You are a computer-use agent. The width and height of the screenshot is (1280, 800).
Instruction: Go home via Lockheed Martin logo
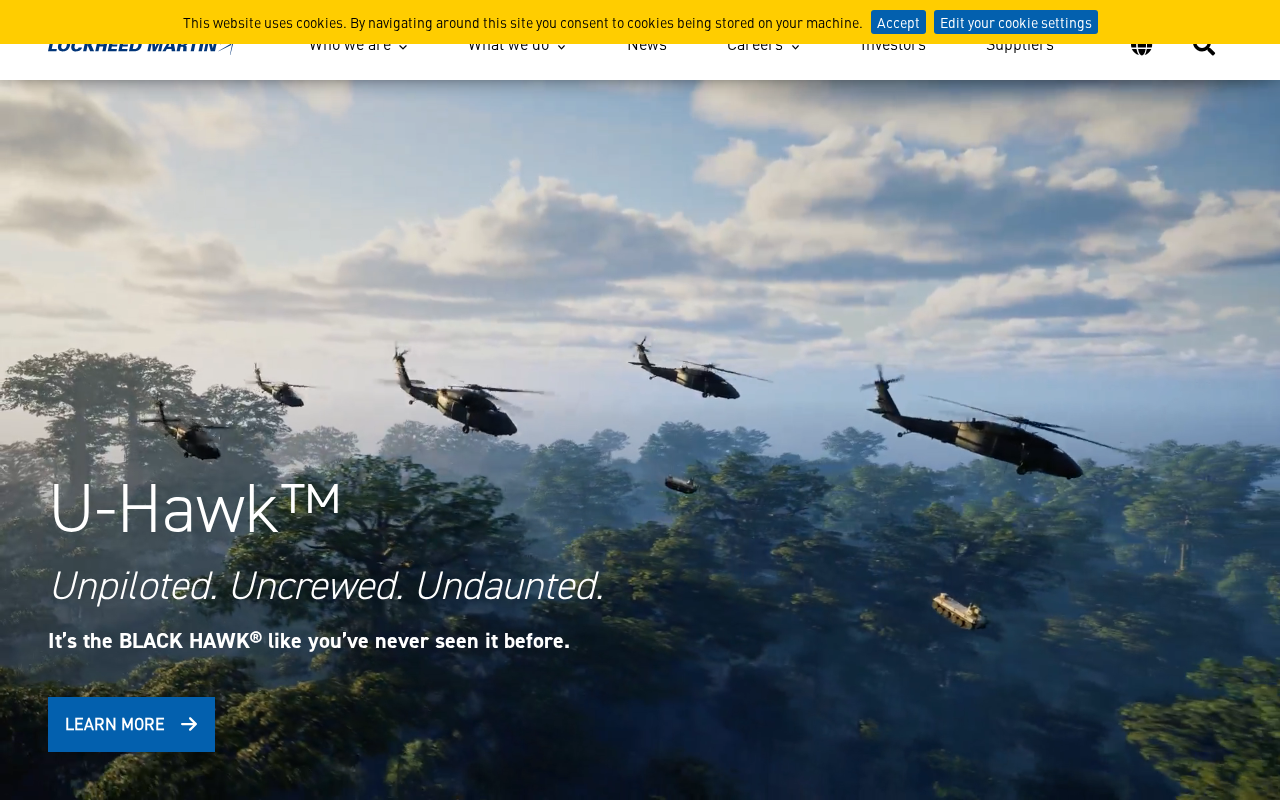coord(141,47)
